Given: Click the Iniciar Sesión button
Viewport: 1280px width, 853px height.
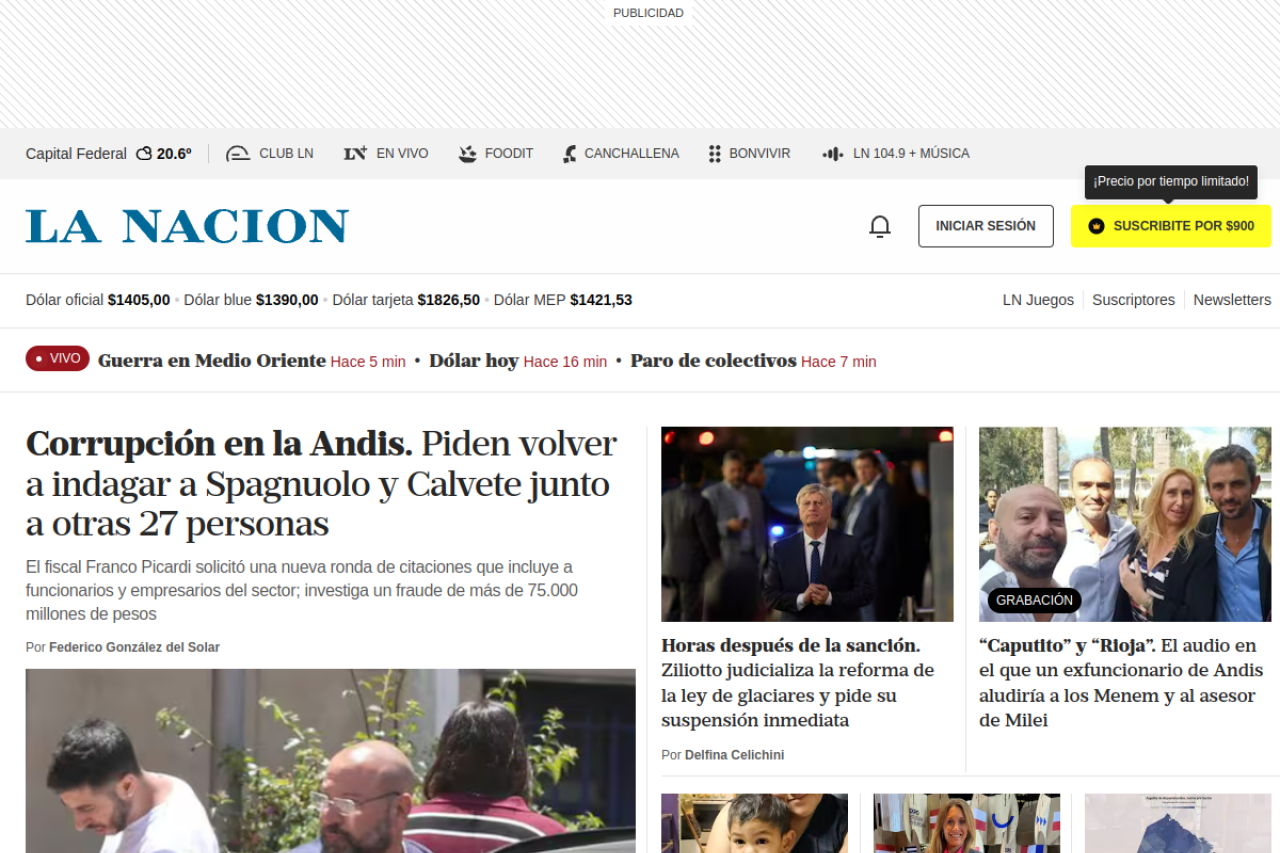Looking at the screenshot, I should 986,226.
